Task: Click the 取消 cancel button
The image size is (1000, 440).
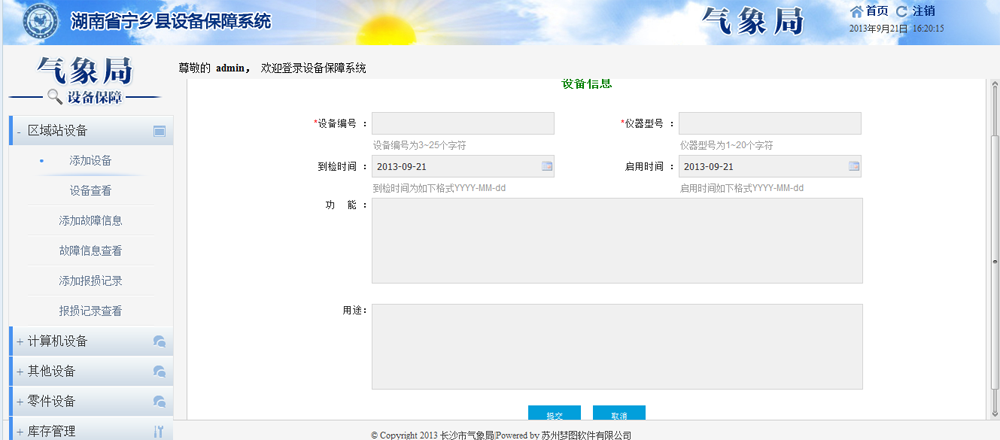Action: tap(619, 414)
